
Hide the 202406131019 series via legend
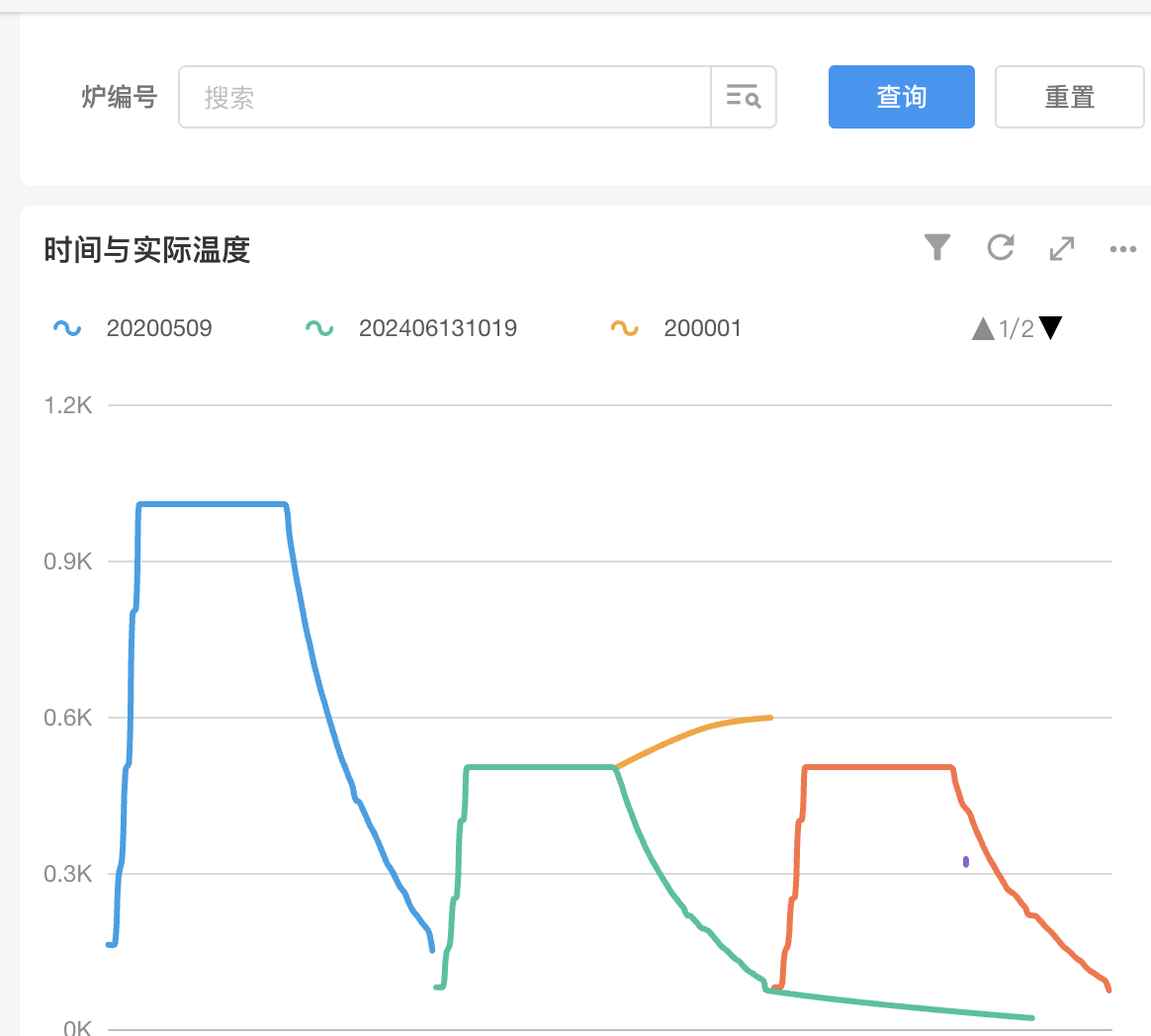437,328
